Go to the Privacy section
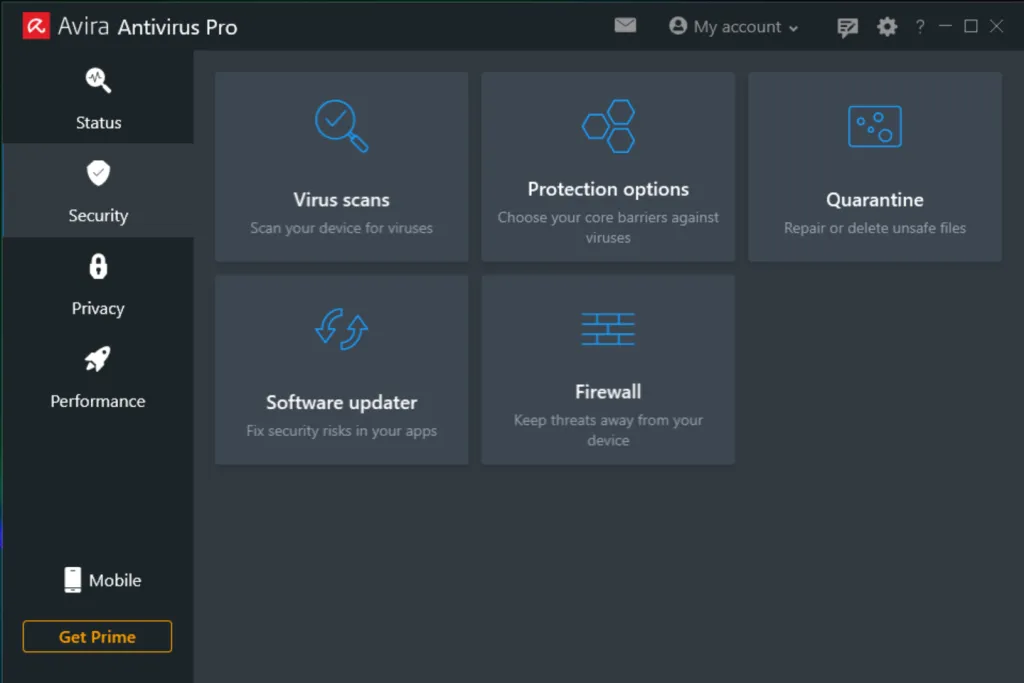Image resolution: width=1024 pixels, height=683 pixels. [98, 284]
